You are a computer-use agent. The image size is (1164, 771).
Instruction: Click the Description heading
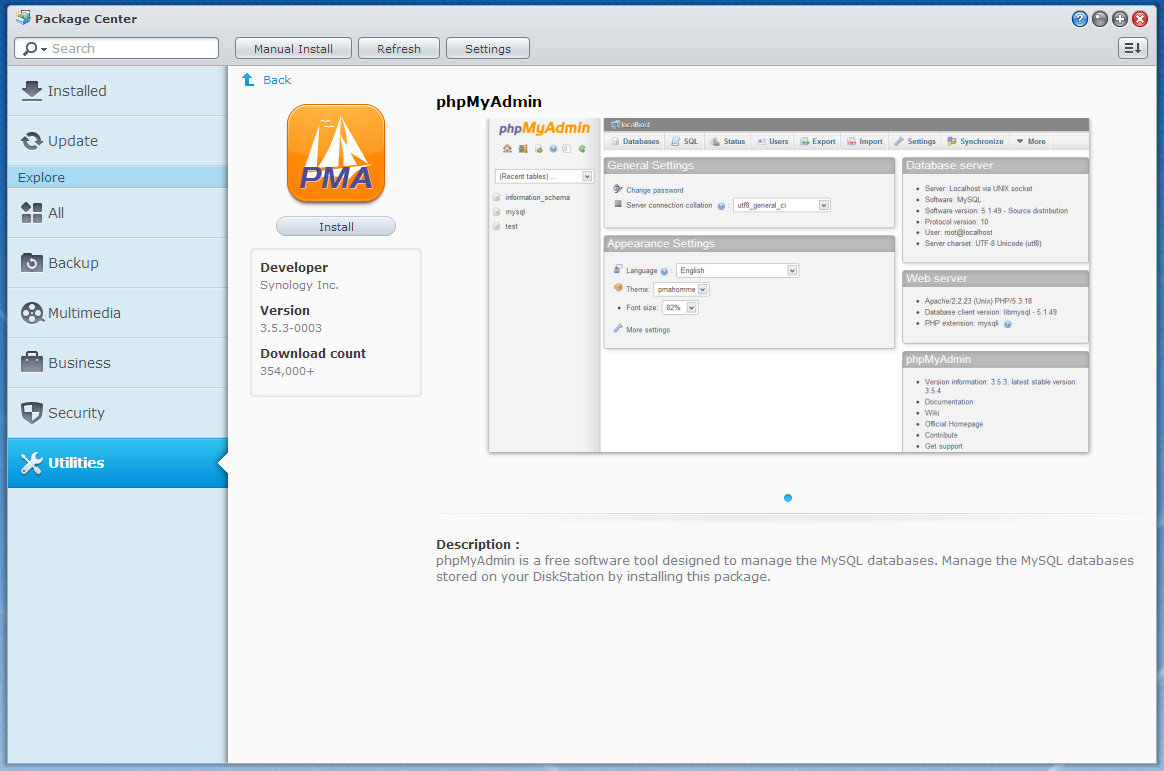tap(477, 544)
